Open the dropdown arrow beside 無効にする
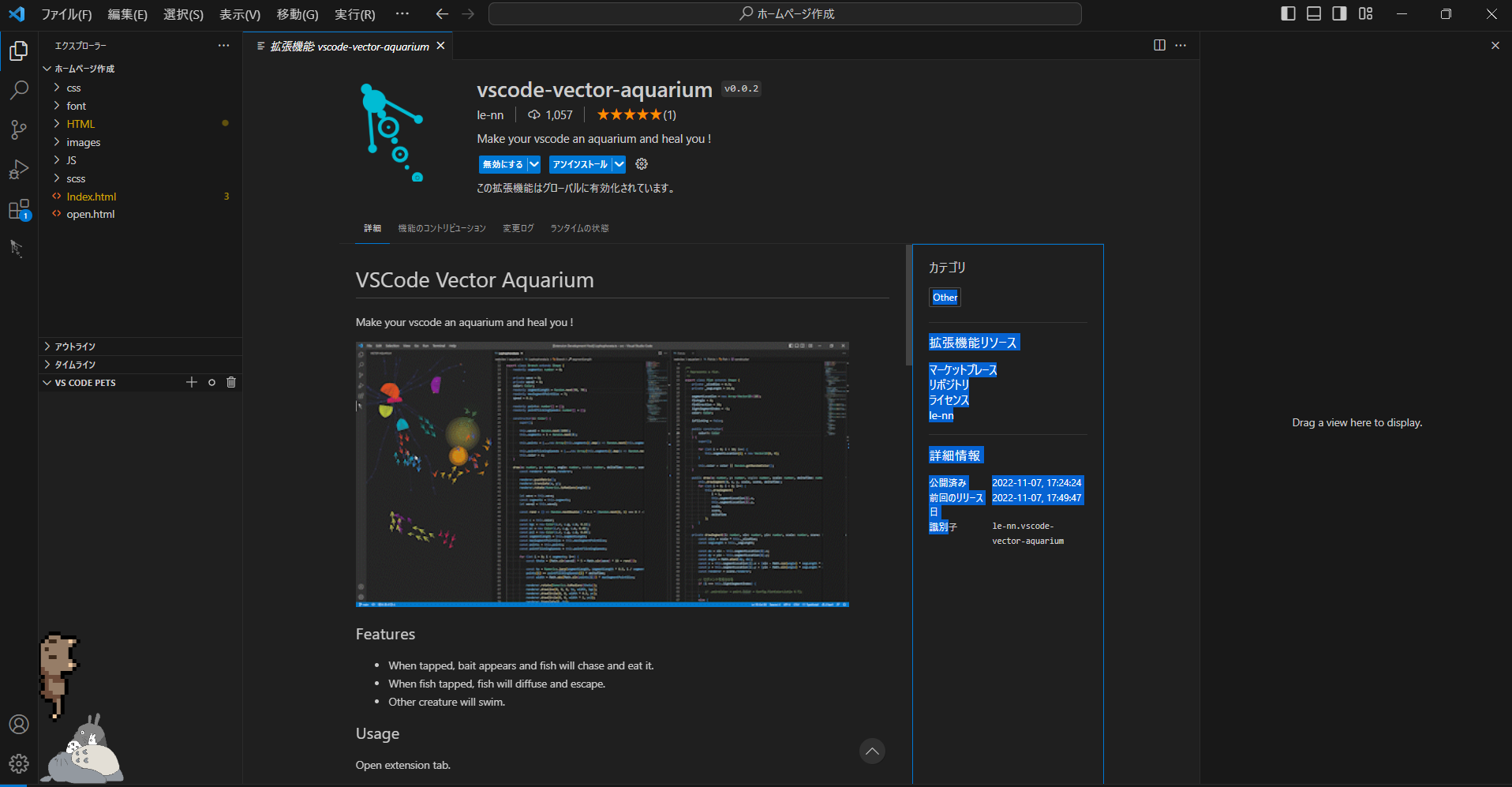 coord(535,163)
